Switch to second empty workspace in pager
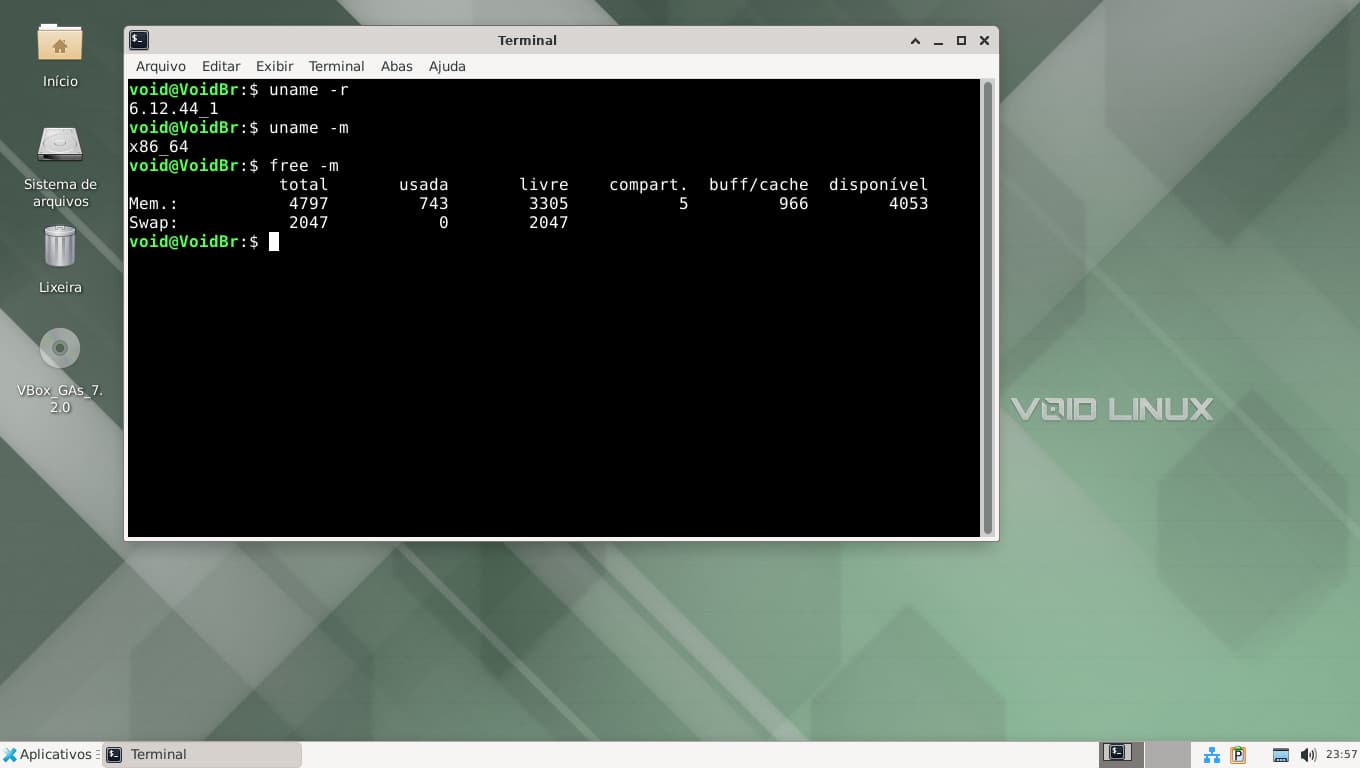 tap(1167, 754)
